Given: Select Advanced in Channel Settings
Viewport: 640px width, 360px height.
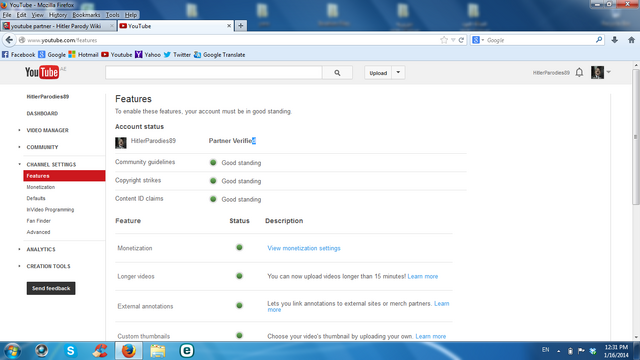Looking at the screenshot, I should click(38, 232).
